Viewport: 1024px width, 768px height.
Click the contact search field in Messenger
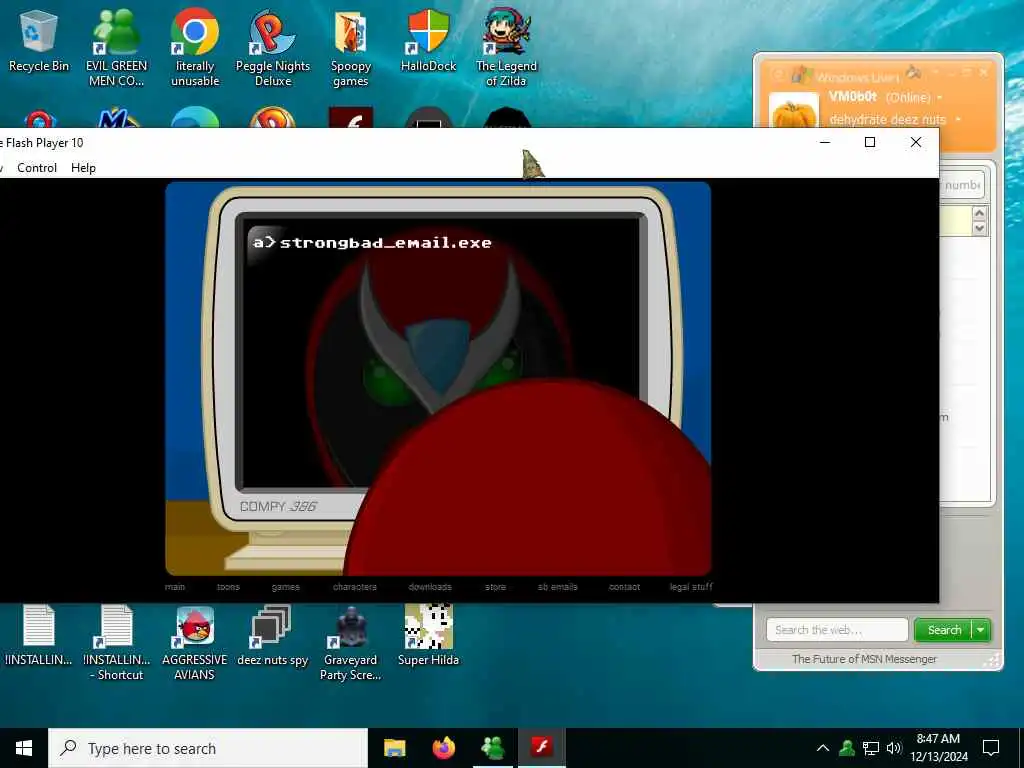[x=961, y=185]
